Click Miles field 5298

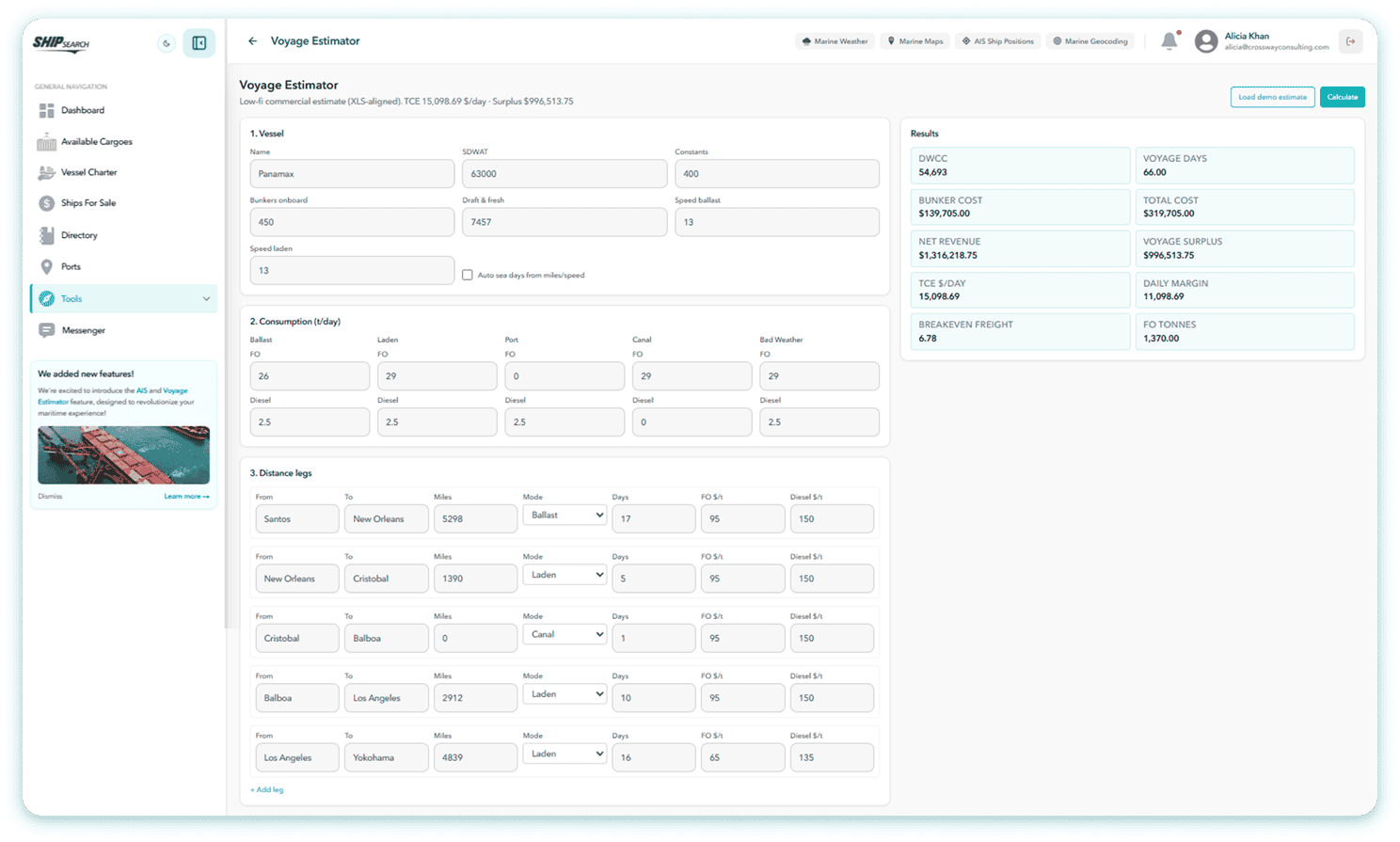coord(475,519)
